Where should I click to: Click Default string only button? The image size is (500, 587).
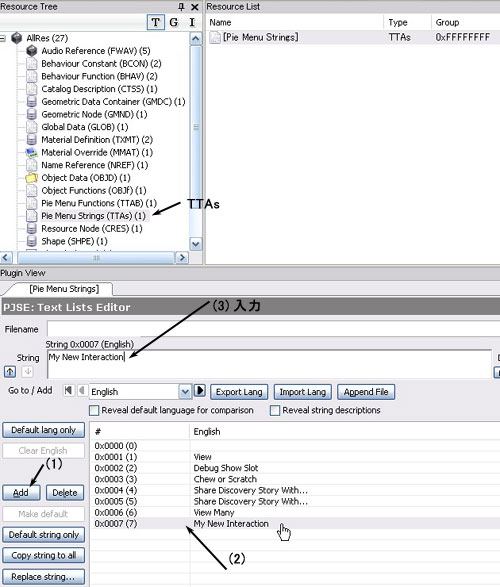(43, 535)
